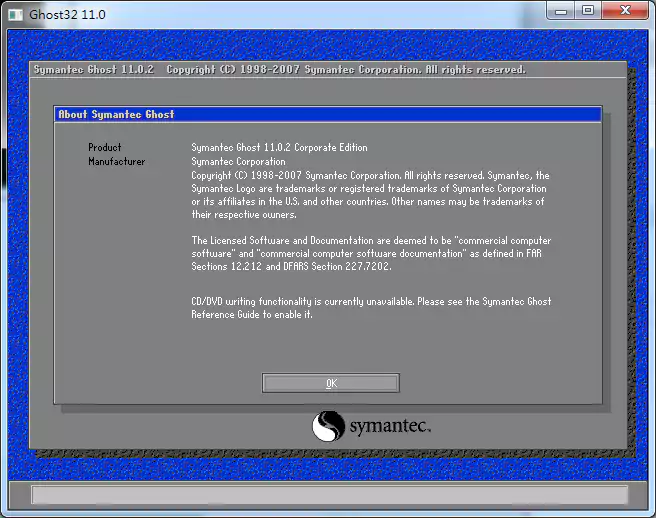Click the Product label
656x518 pixels.
(x=105, y=148)
